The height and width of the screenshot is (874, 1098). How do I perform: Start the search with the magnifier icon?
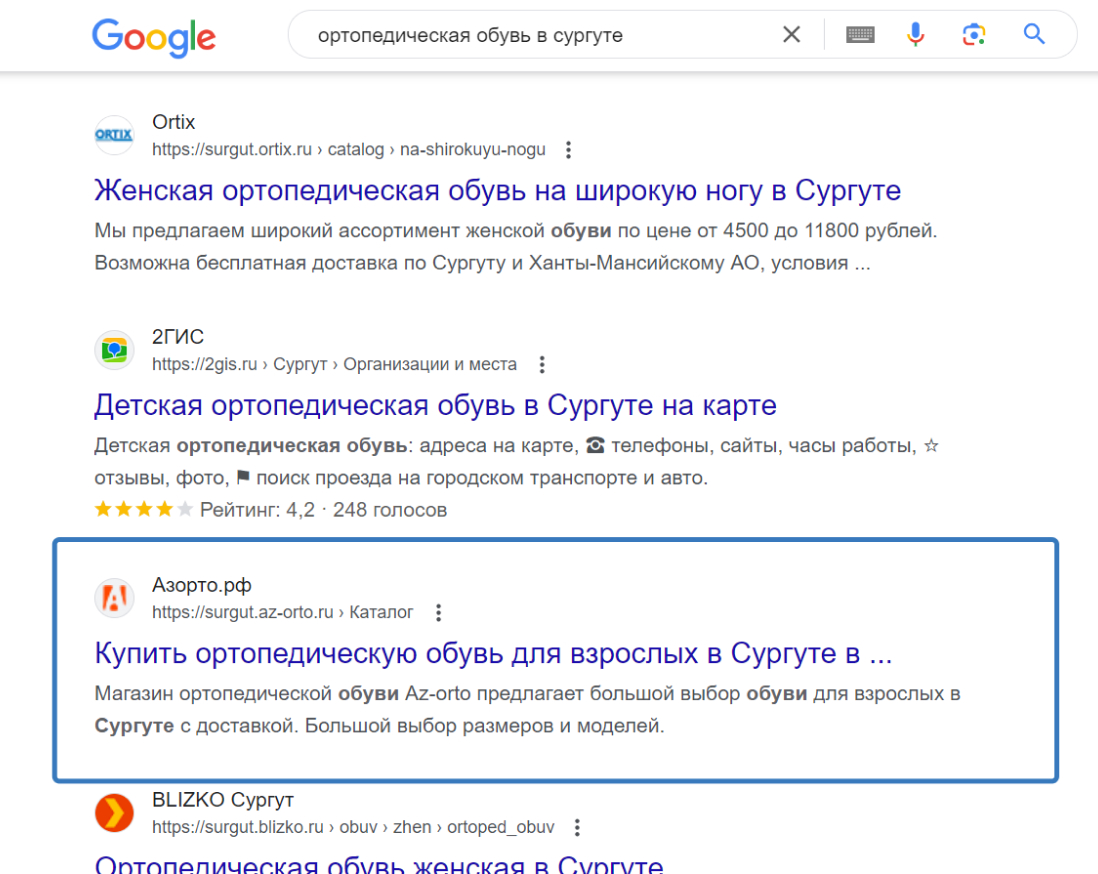point(1034,33)
